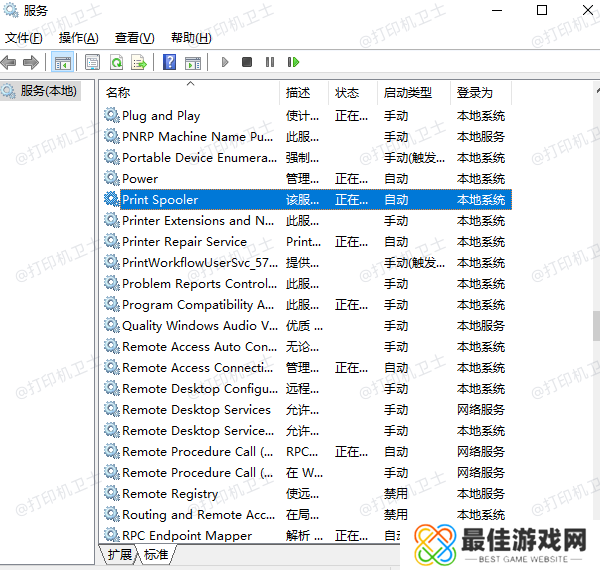Click the gear icon of Print Spooler
The width and height of the screenshot is (600, 570).
click(x=112, y=199)
